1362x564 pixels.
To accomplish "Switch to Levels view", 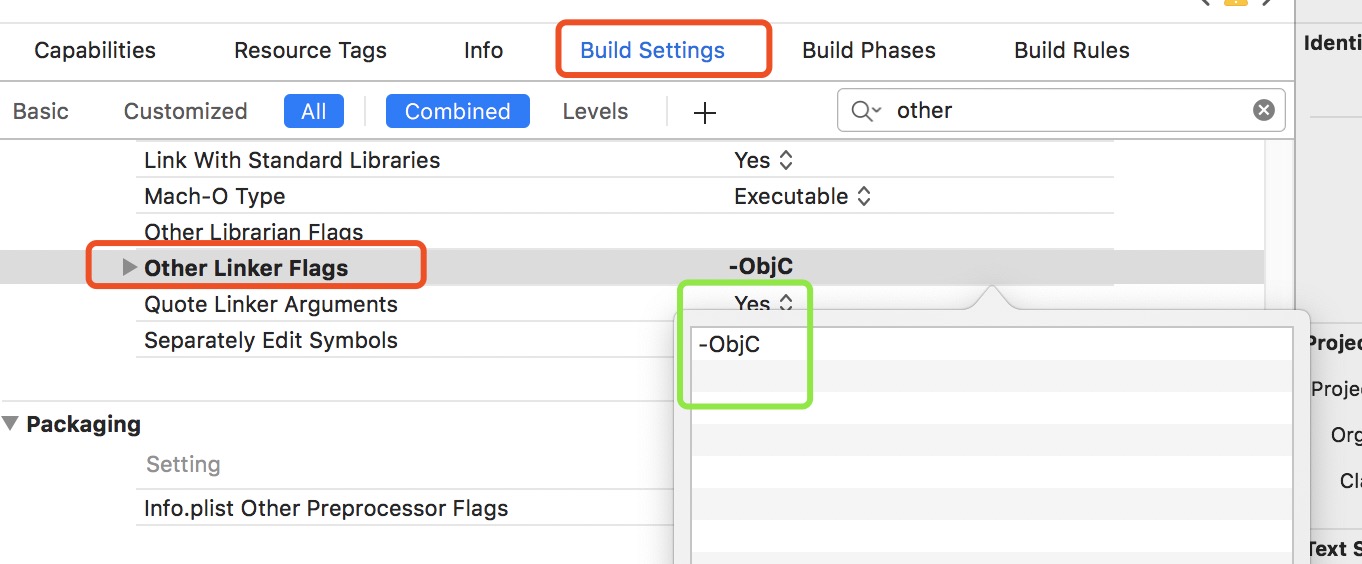I will coord(595,111).
